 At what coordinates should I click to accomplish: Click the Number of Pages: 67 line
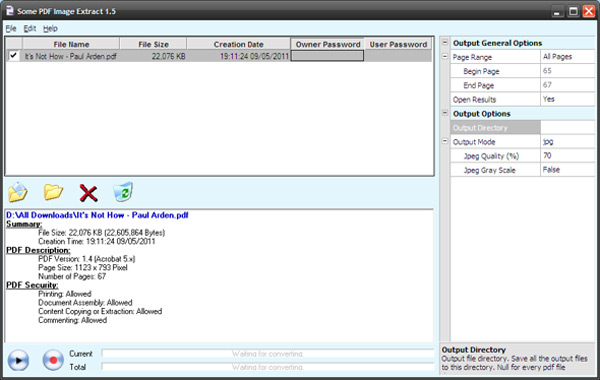(x=72, y=276)
